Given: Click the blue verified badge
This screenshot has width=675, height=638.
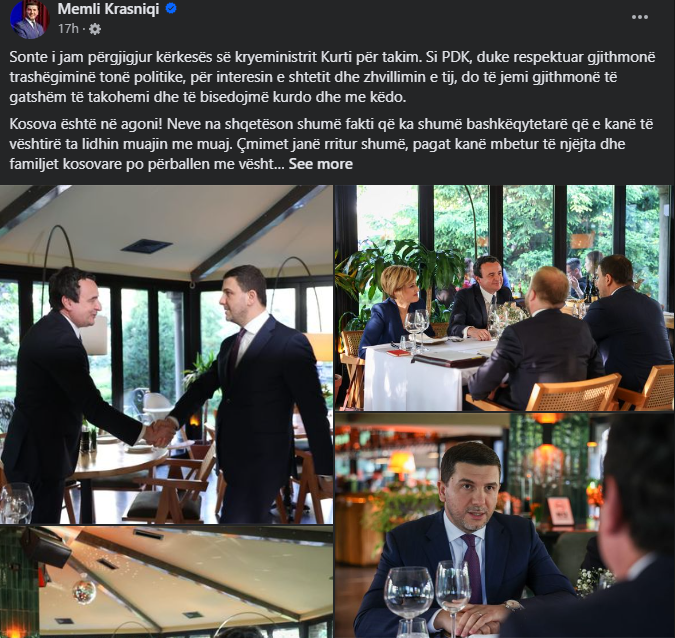Looking at the screenshot, I should (171, 8).
